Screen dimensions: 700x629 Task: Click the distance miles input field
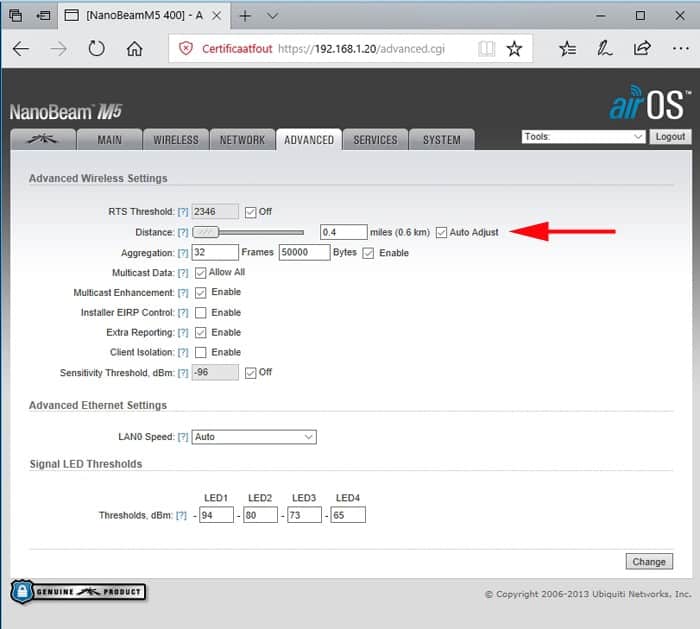[x=344, y=232]
